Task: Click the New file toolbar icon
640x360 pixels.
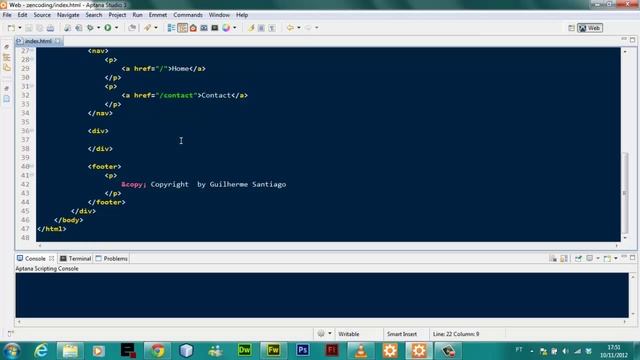Action: (11, 28)
